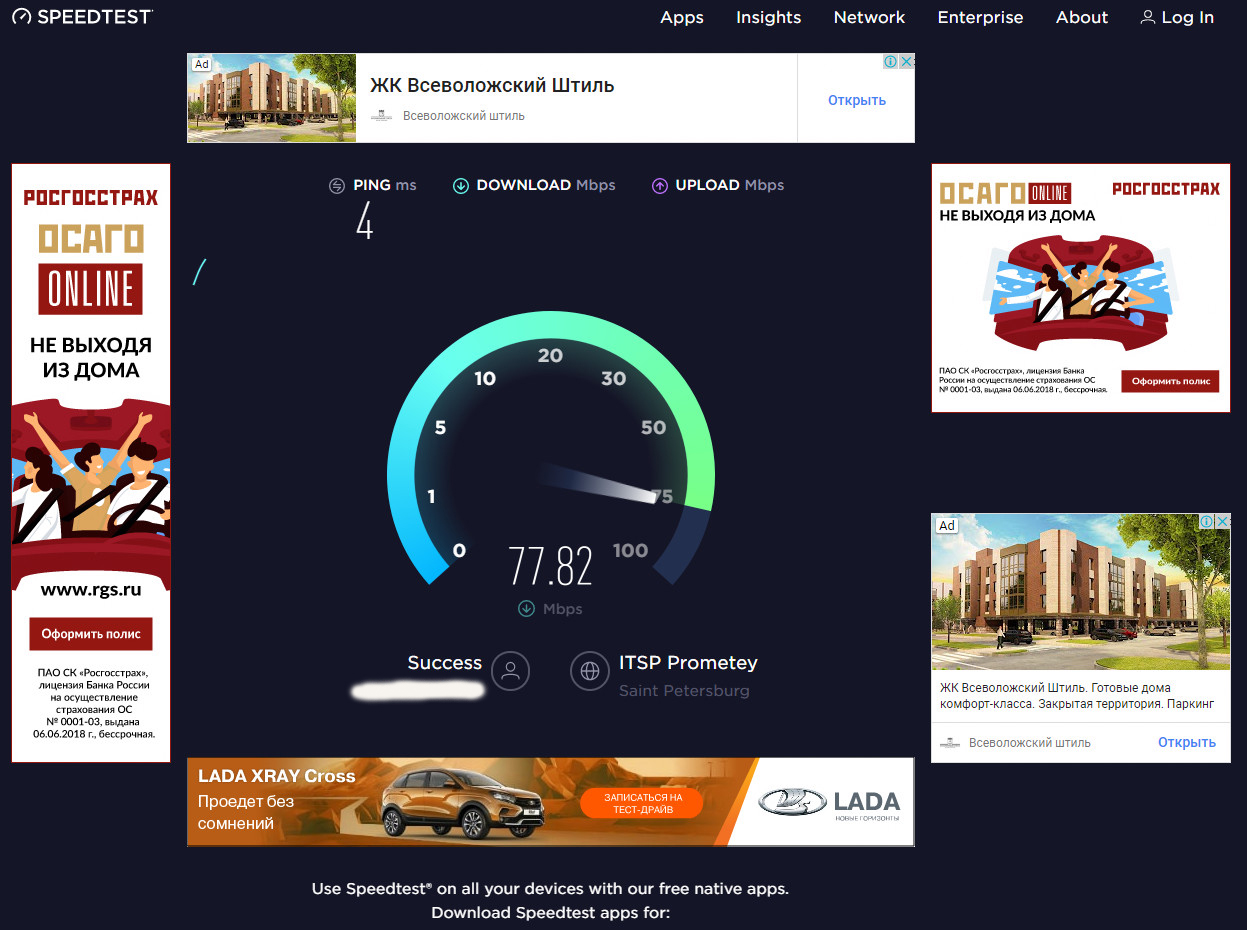The image size is (1247, 930).
Task: Click the ЖК Всеволожский Штиль headline in top ad
Action: click(492, 85)
